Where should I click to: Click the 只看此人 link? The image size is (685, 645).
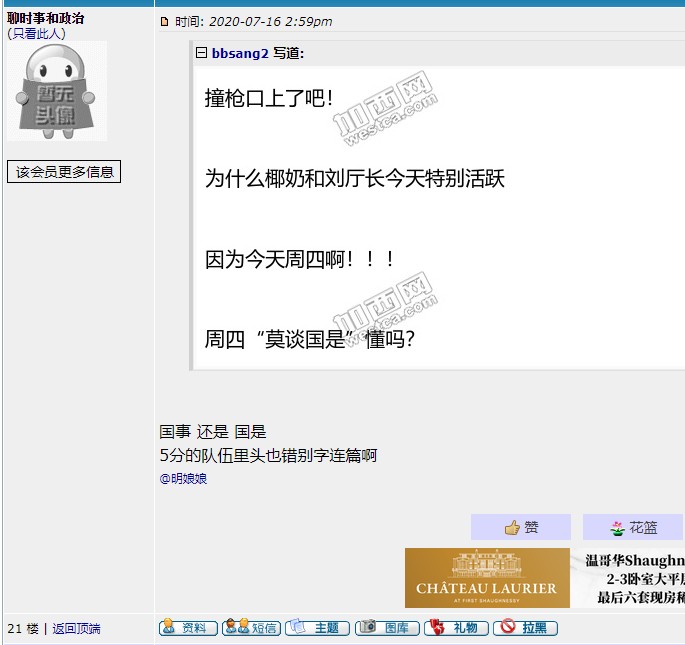(x=36, y=33)
